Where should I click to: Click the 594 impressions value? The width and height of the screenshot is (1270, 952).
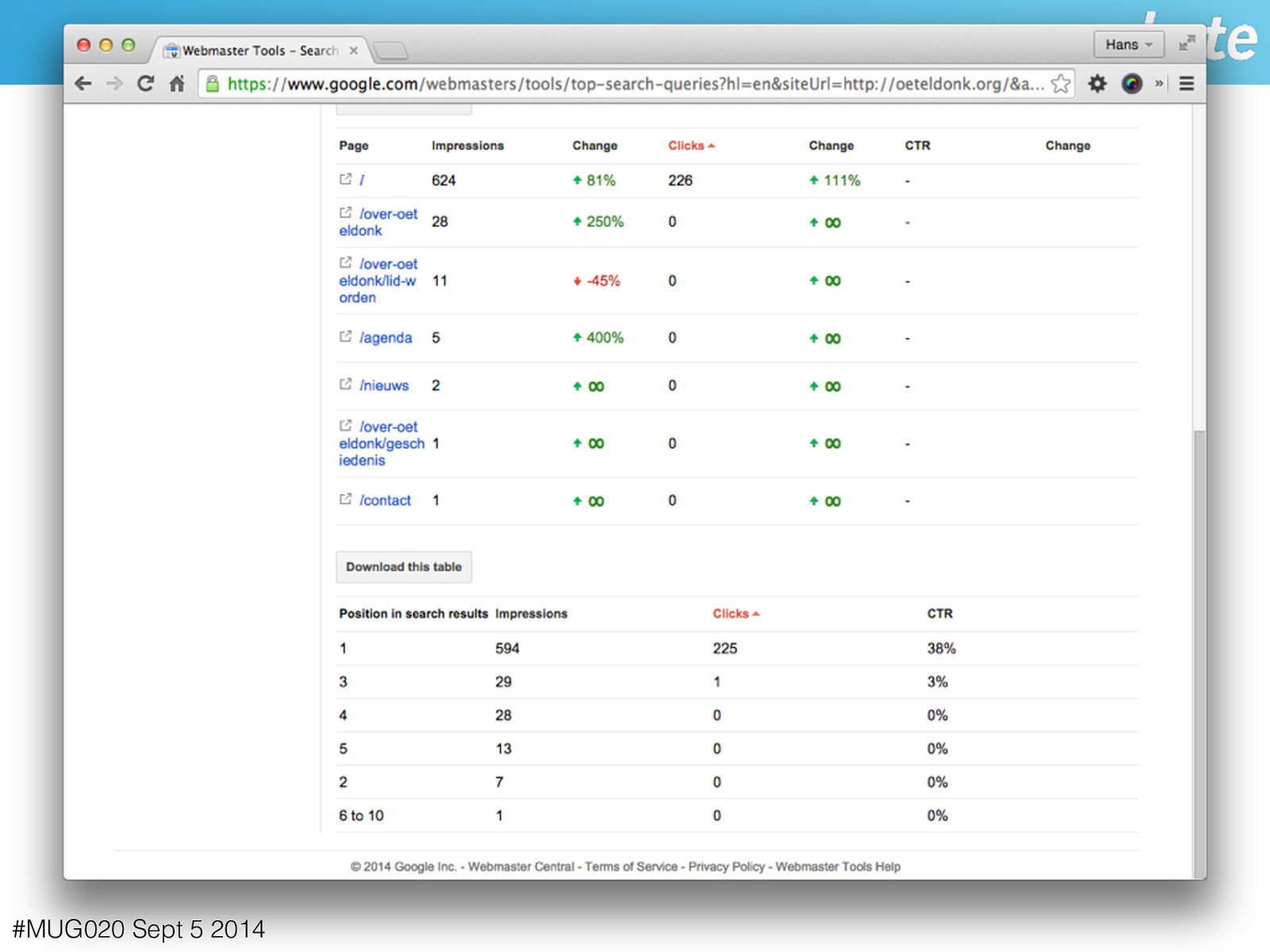507,648
